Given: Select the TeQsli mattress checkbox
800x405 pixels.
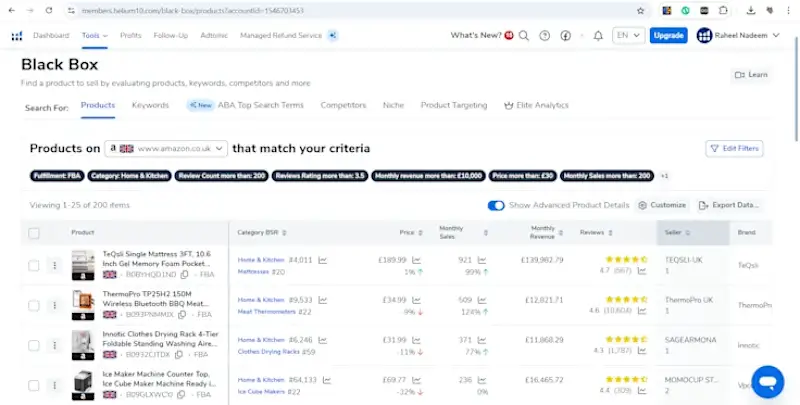Looking at the screenshot, I should (34, 265).
